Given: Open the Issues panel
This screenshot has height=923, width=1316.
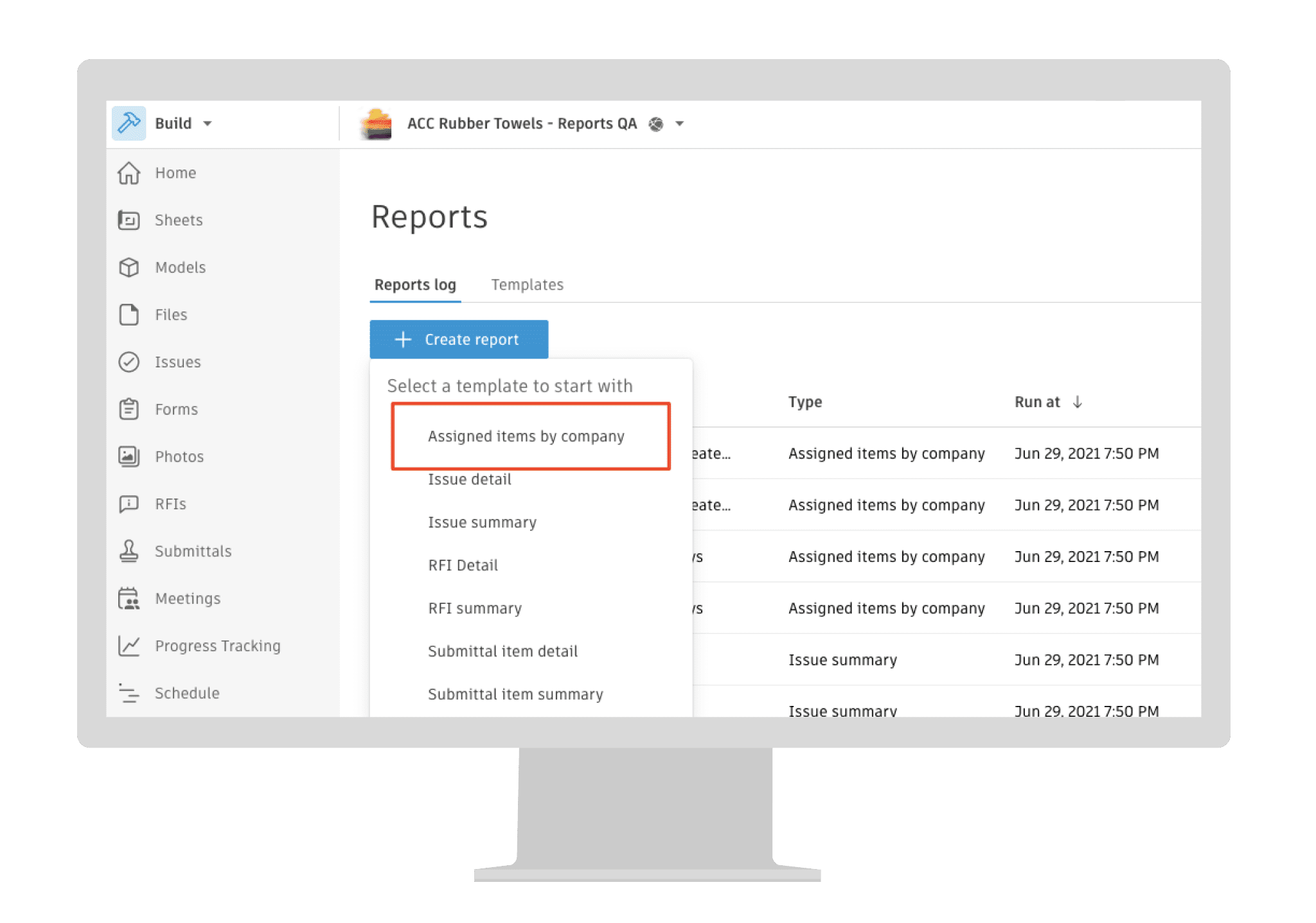Looking at the screenshot, I should tap(177, 362).
